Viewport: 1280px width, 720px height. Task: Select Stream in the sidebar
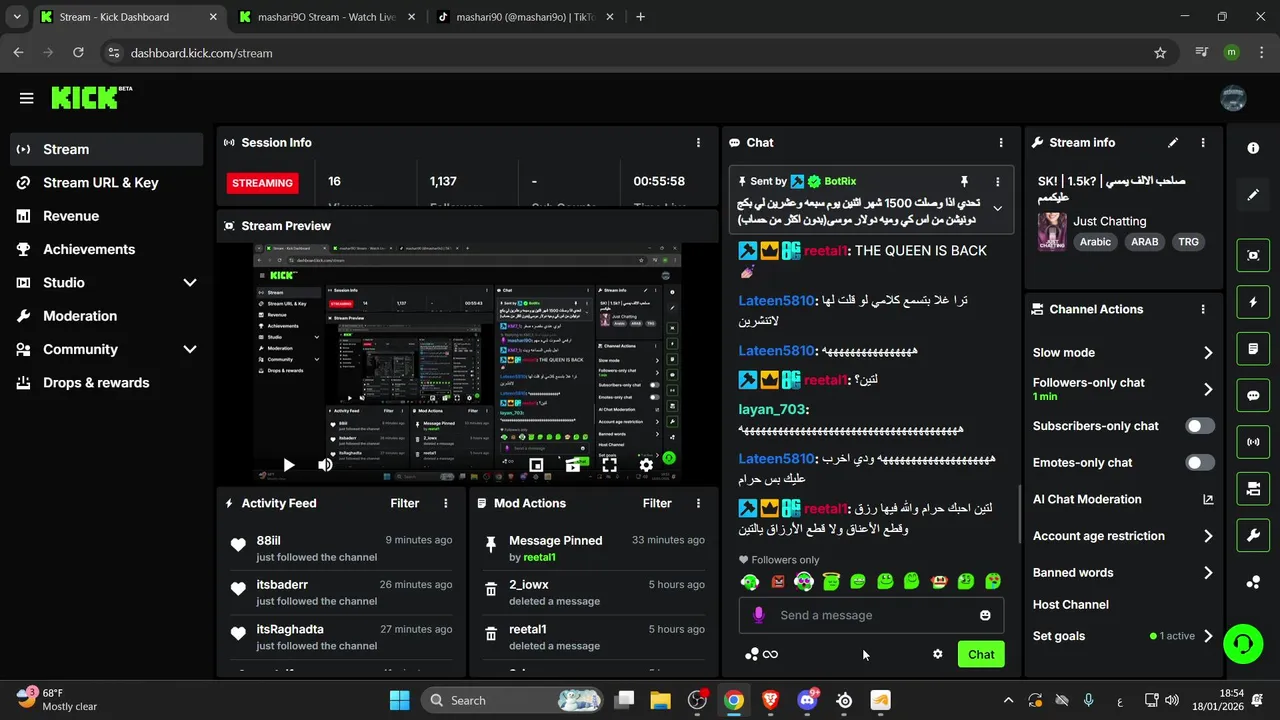pyautogui.click(x=107, y=149)
